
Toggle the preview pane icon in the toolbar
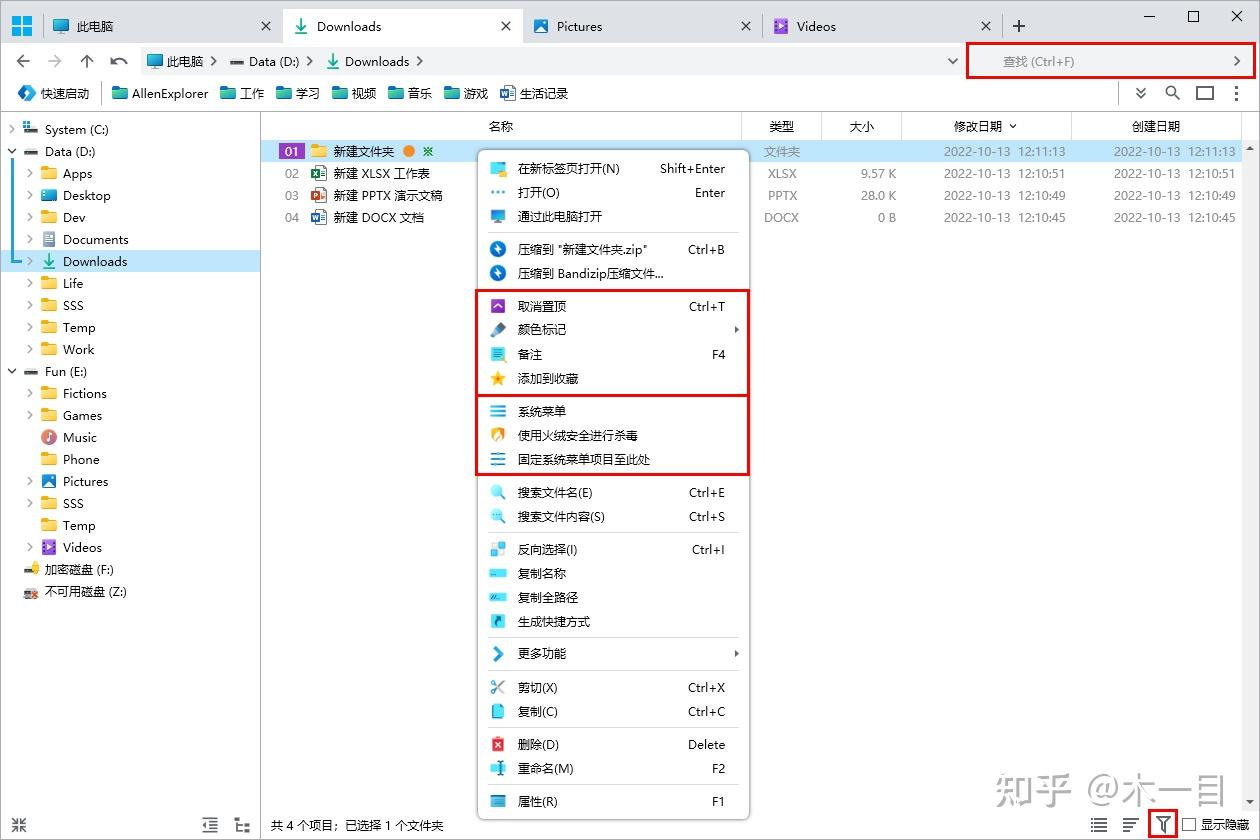tap(1203, 93)
